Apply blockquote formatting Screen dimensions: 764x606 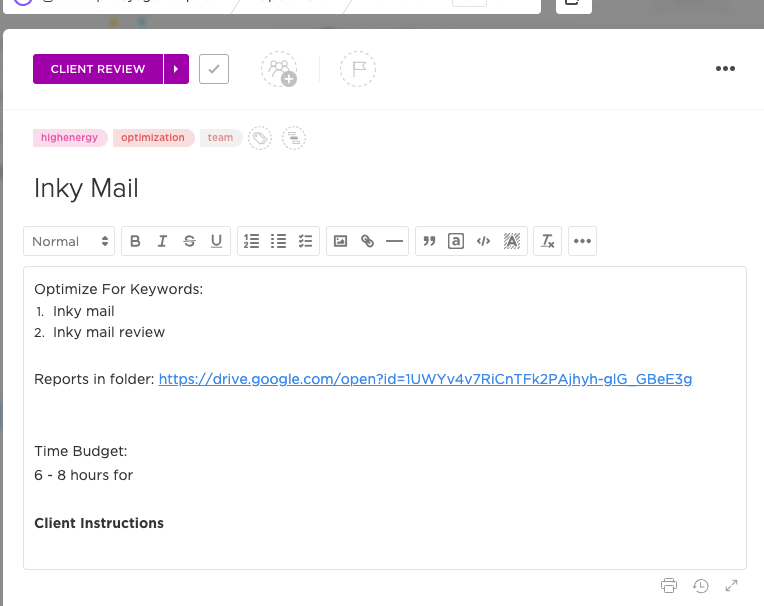pyautogui.click(x=429, y=241)
